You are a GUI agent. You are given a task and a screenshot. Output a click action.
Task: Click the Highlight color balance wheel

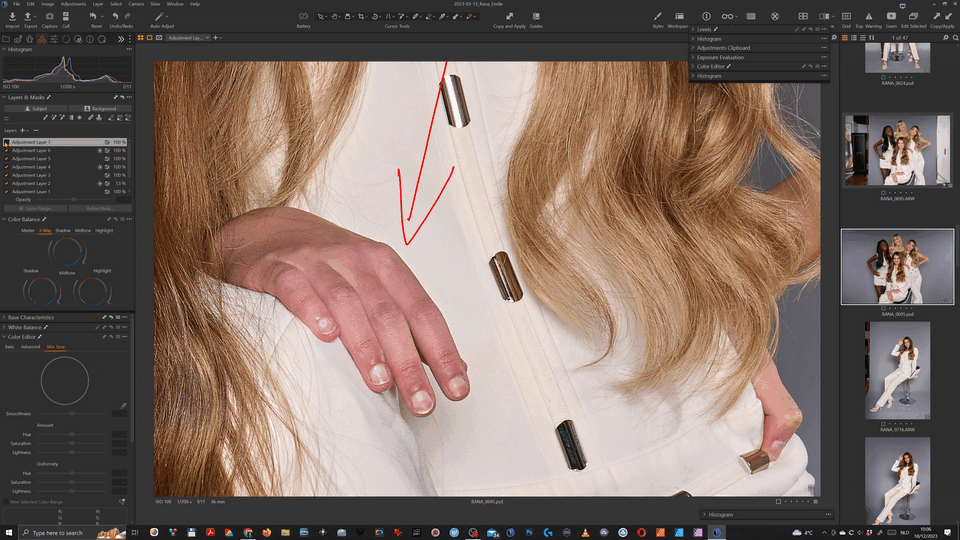point(92,291)
